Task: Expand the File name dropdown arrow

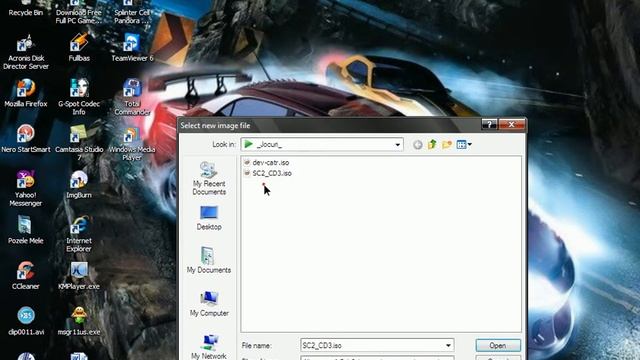Action: pyautogui.click(x=448, y=346)
